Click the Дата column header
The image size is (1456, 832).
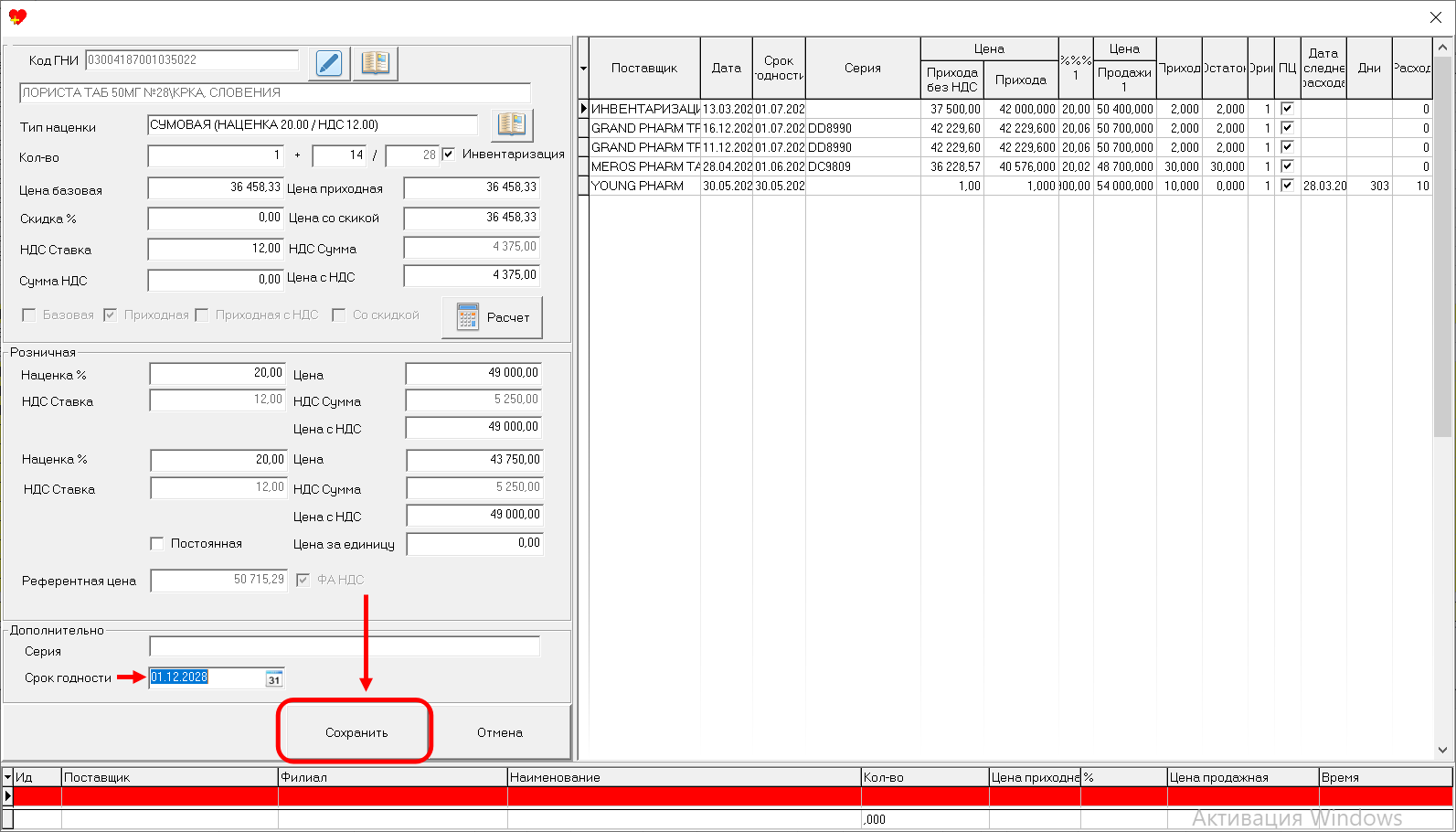[x=727, y=69]
